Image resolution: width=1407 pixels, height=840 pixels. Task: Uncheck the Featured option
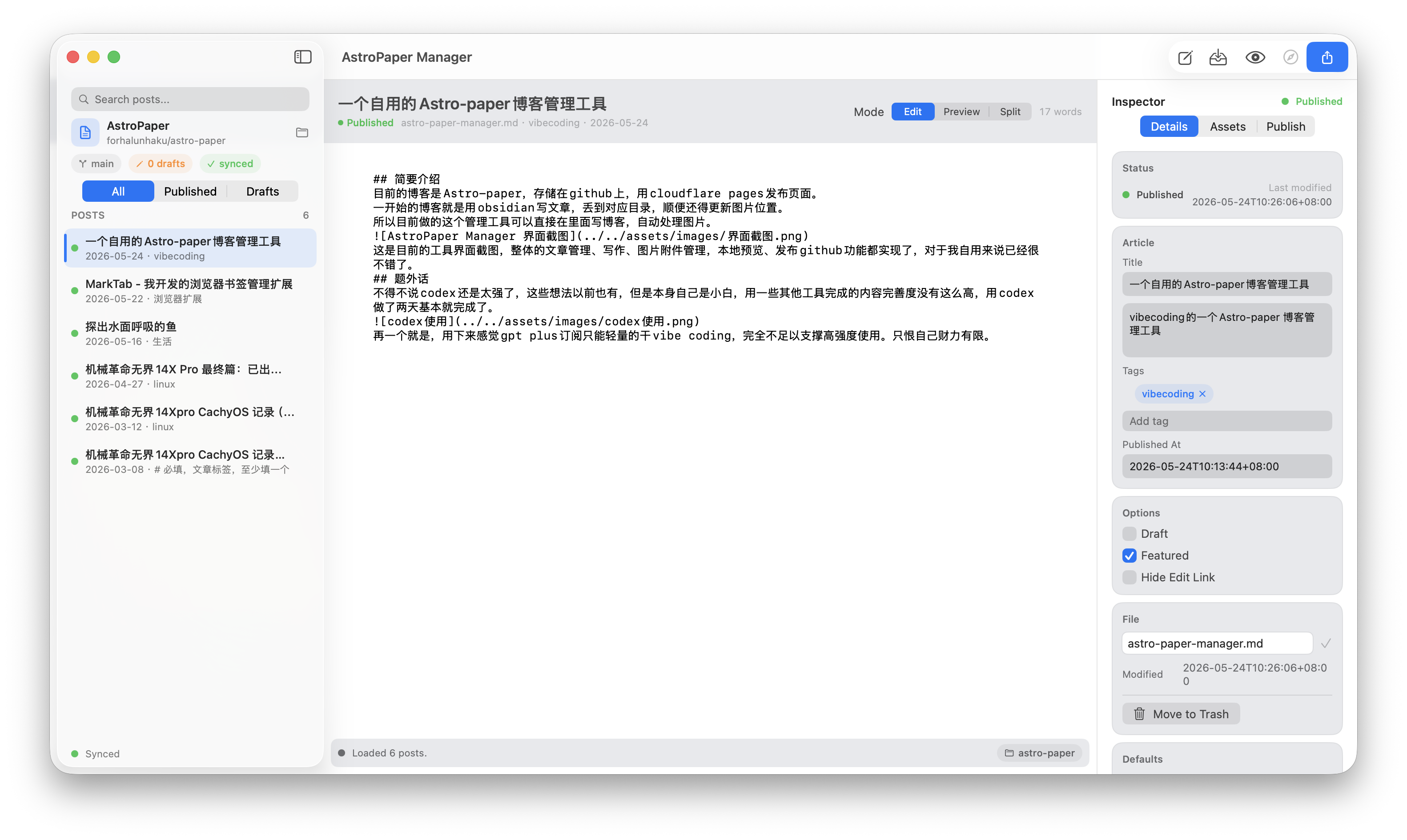[1129, 556]
